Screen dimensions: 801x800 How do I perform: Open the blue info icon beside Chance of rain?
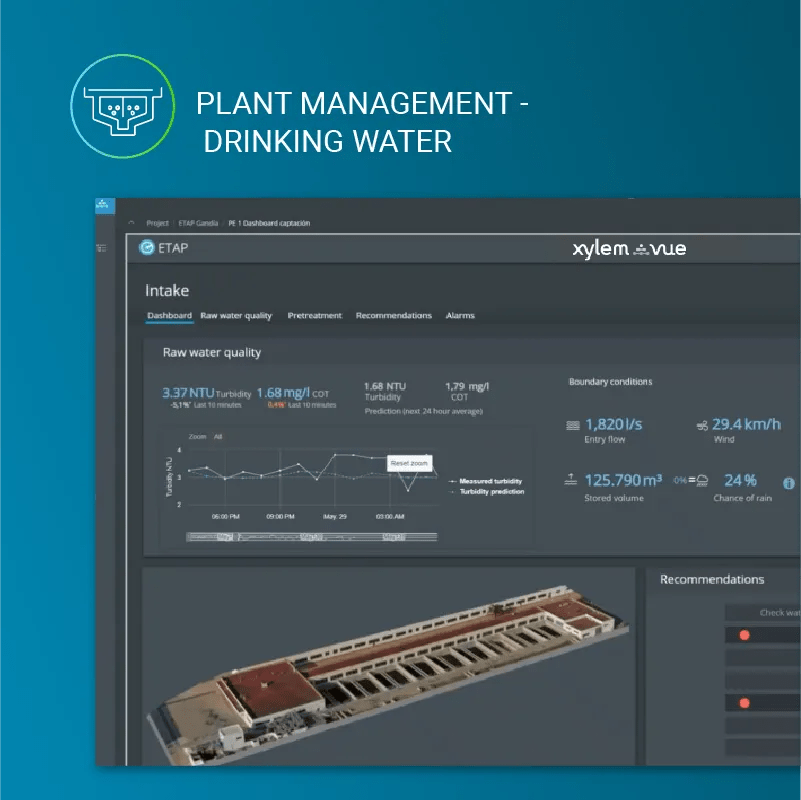point(789,483)
